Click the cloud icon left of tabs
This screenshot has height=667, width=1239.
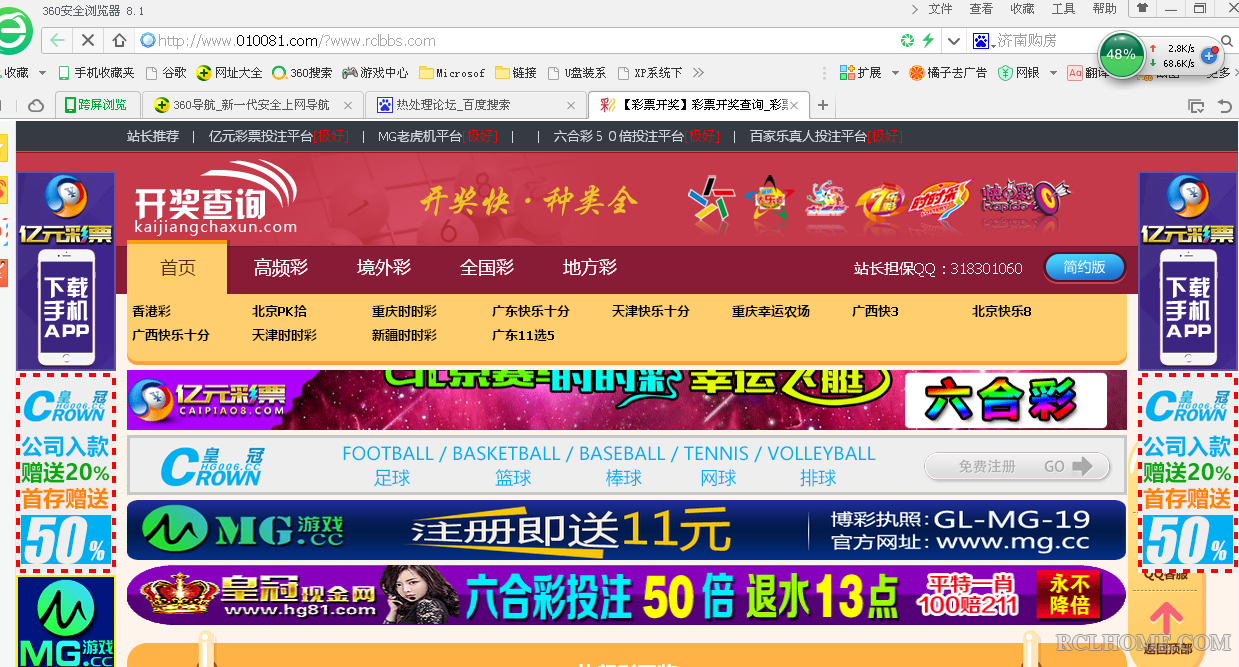36,105
